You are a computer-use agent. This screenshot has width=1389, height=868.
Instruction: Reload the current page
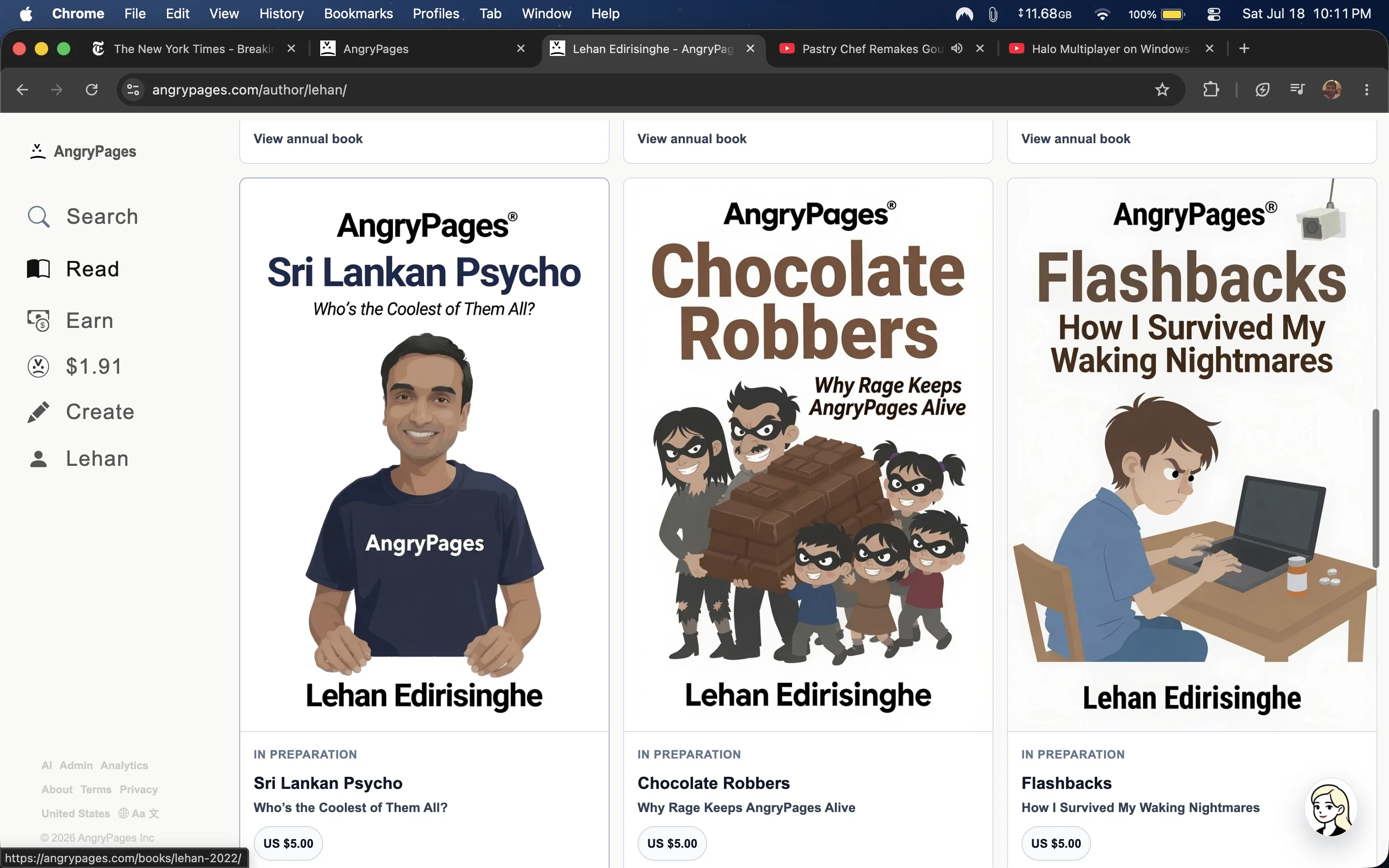92,90
